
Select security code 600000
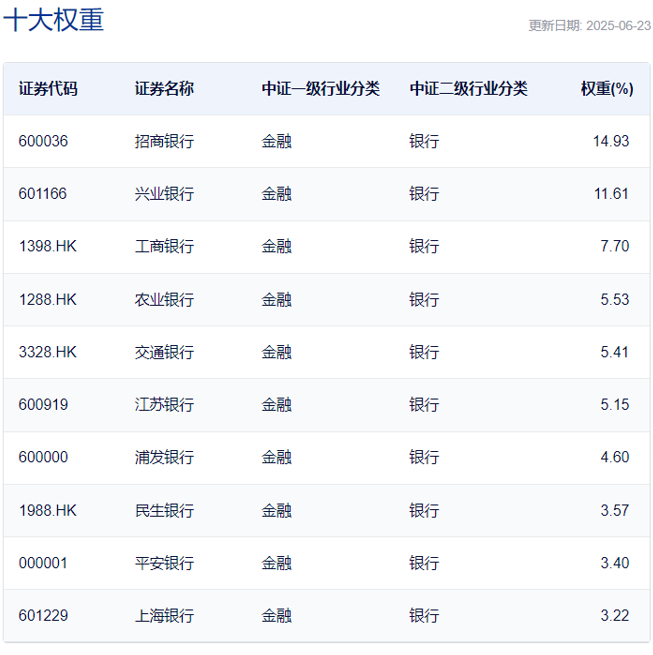tap(43, 457)
